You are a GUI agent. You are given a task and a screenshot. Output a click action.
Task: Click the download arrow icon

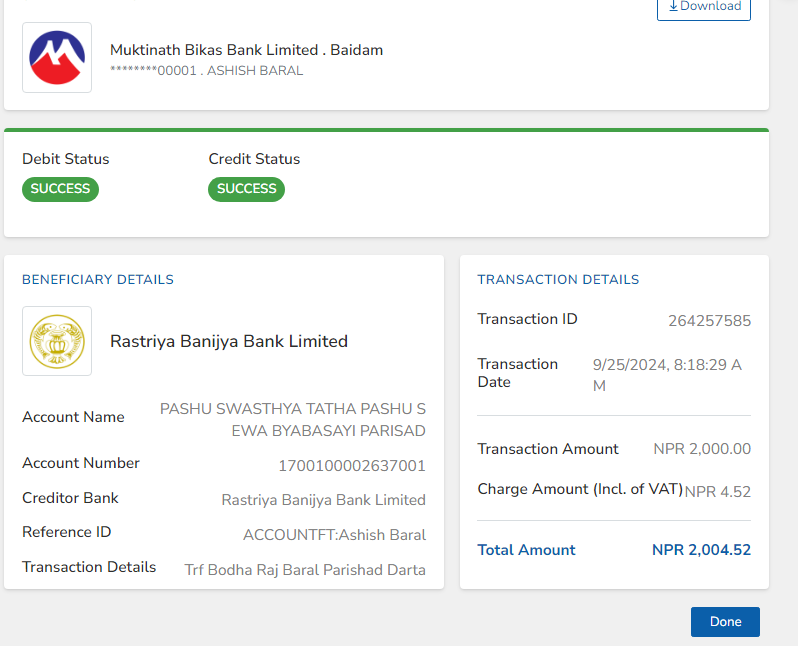click(673, 6)
